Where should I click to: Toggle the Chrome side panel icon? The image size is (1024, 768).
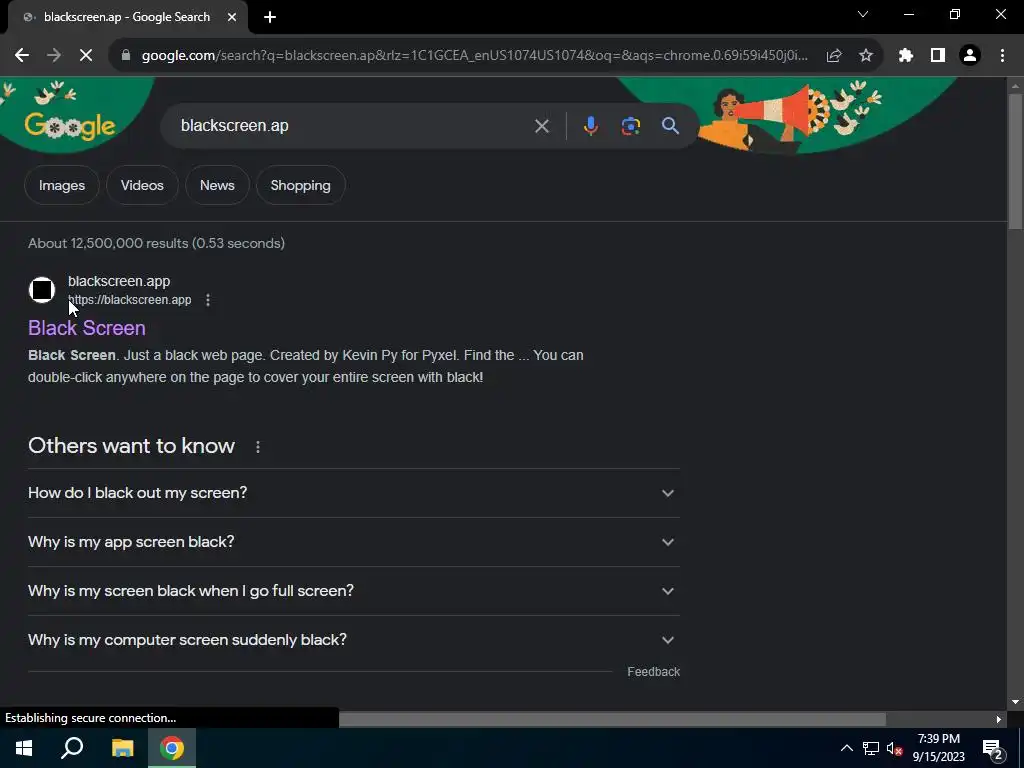click(x=938, y=56)
